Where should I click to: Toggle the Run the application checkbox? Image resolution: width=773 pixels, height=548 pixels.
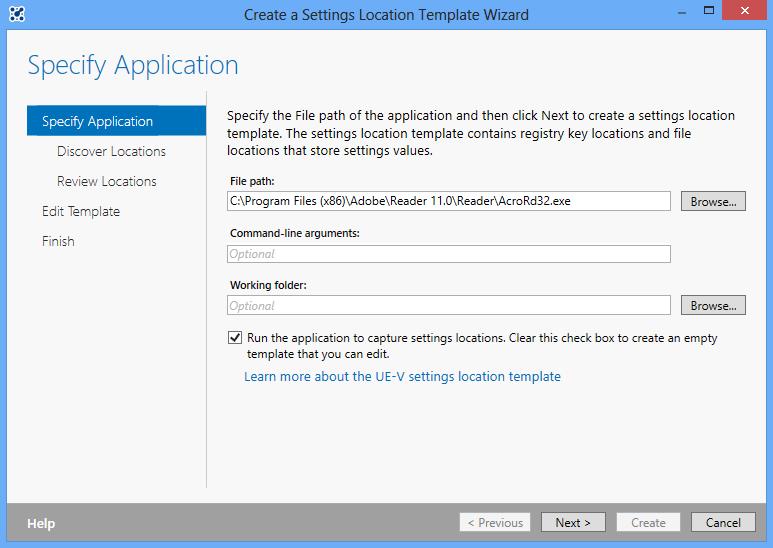(x=235, y=338)
